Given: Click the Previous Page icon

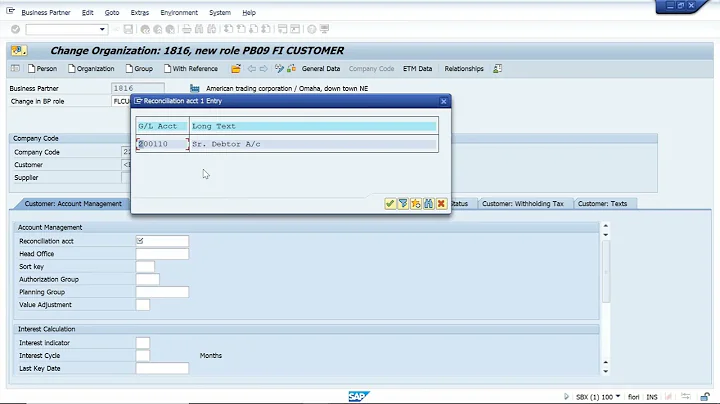Looking at the screenshot, I should [241, 29].
